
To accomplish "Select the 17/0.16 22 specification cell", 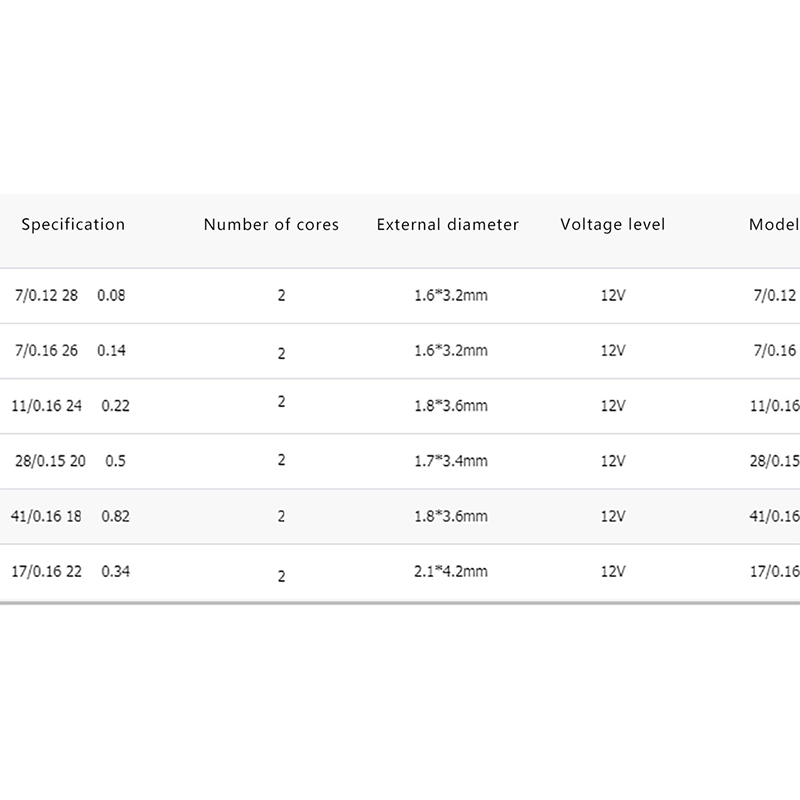I will [45, 572].
